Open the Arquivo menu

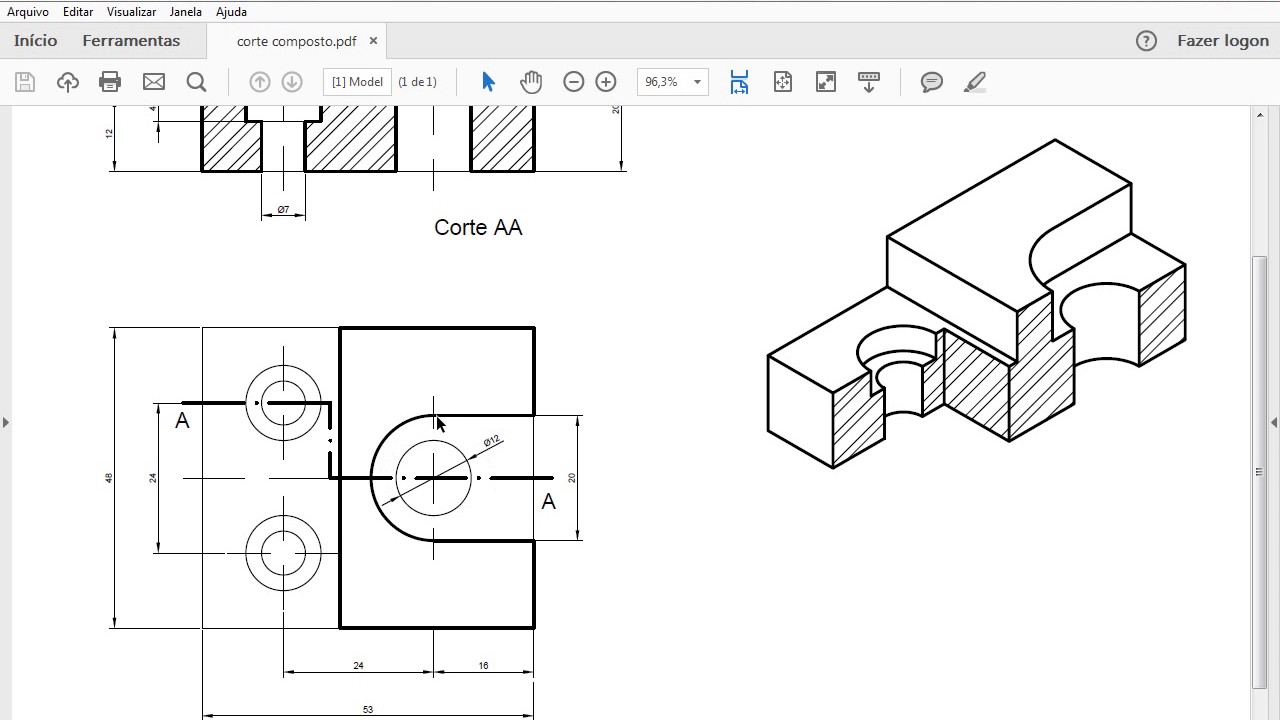(x=28, y=12)
